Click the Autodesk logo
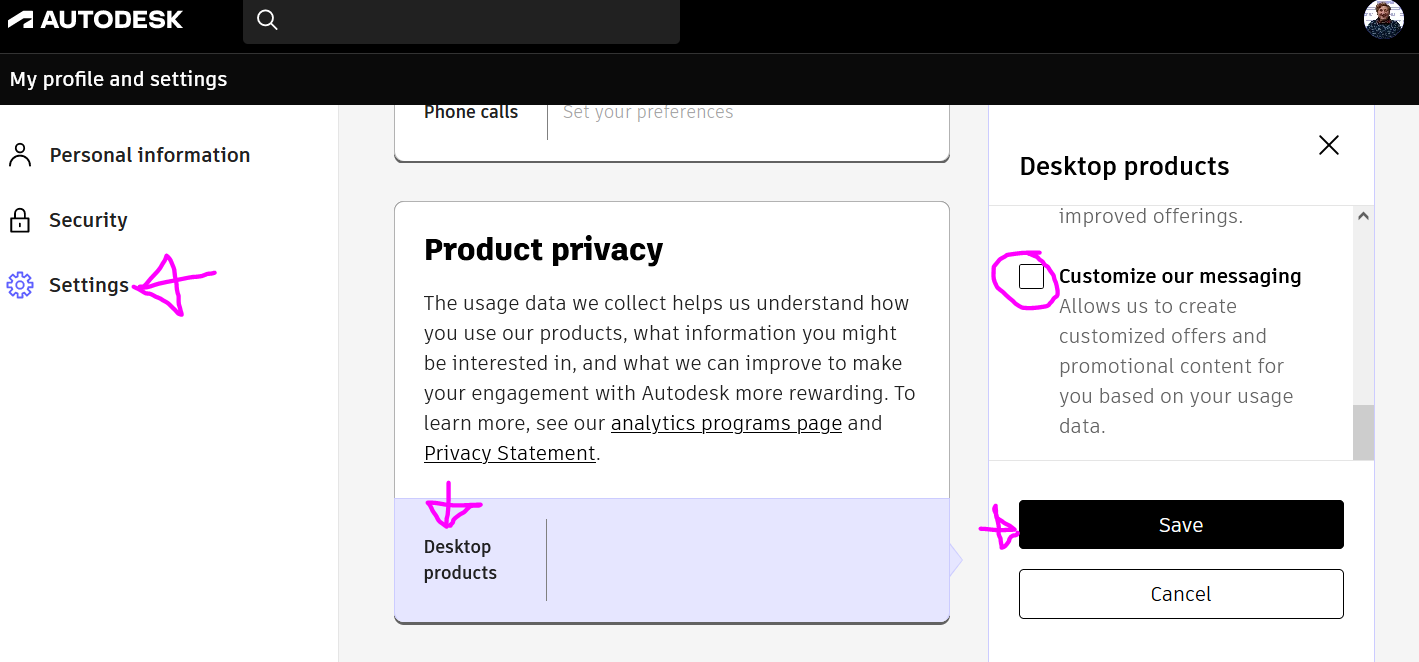 point(95,19)
